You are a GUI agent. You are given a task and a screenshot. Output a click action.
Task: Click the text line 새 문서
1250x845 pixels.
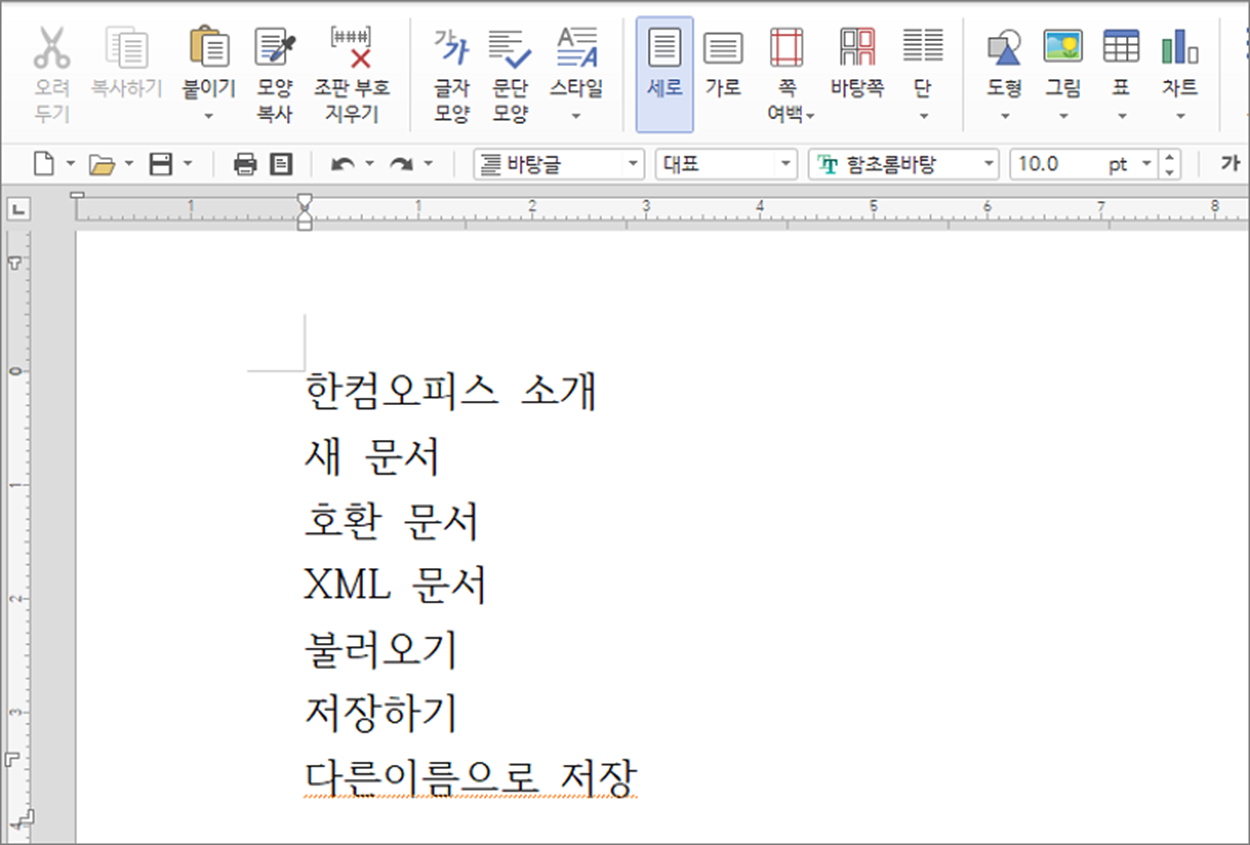372,456
